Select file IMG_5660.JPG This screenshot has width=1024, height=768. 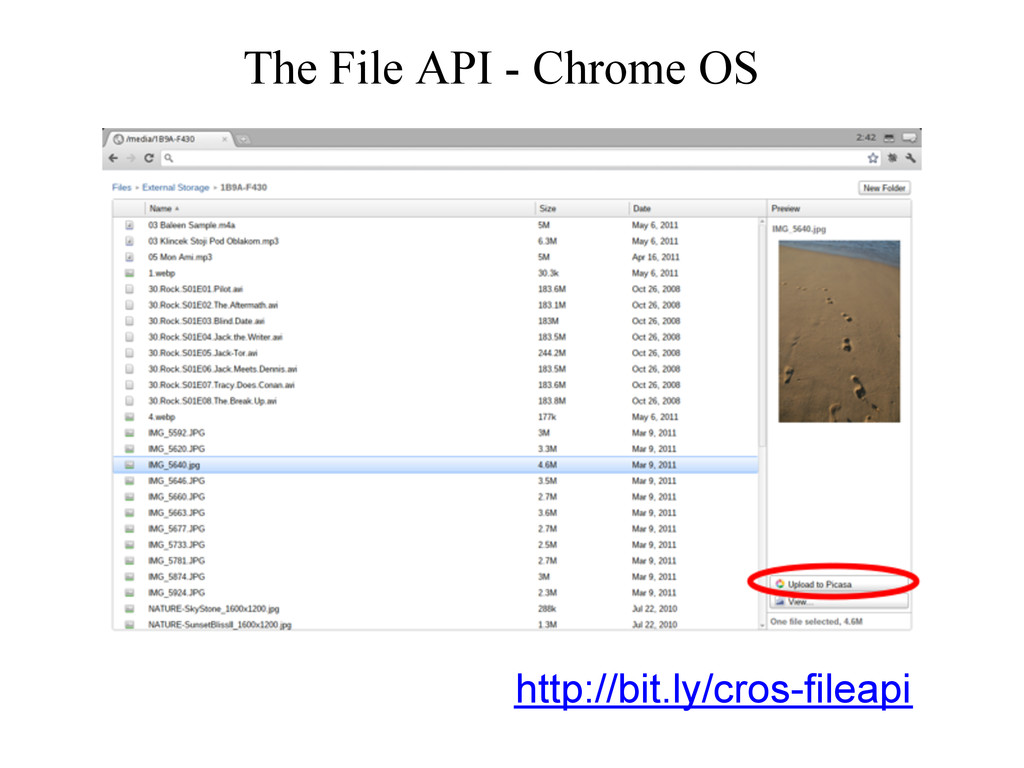[436, 497]
